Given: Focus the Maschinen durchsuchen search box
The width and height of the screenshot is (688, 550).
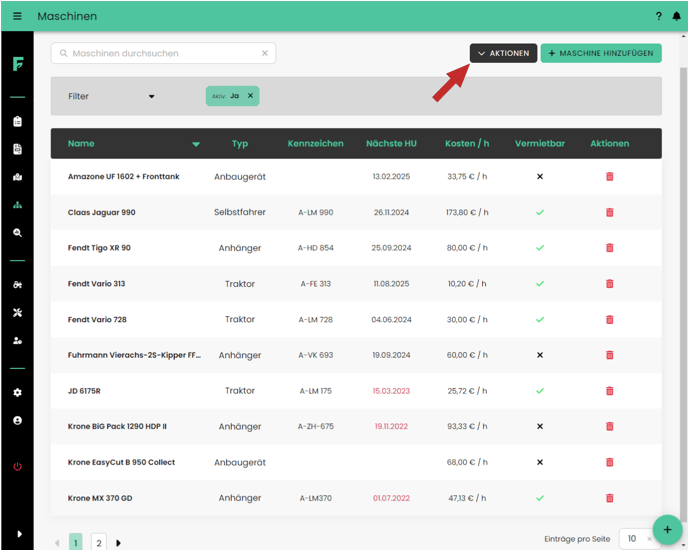Looking at the screenshot, I should [x=163, y=53].
